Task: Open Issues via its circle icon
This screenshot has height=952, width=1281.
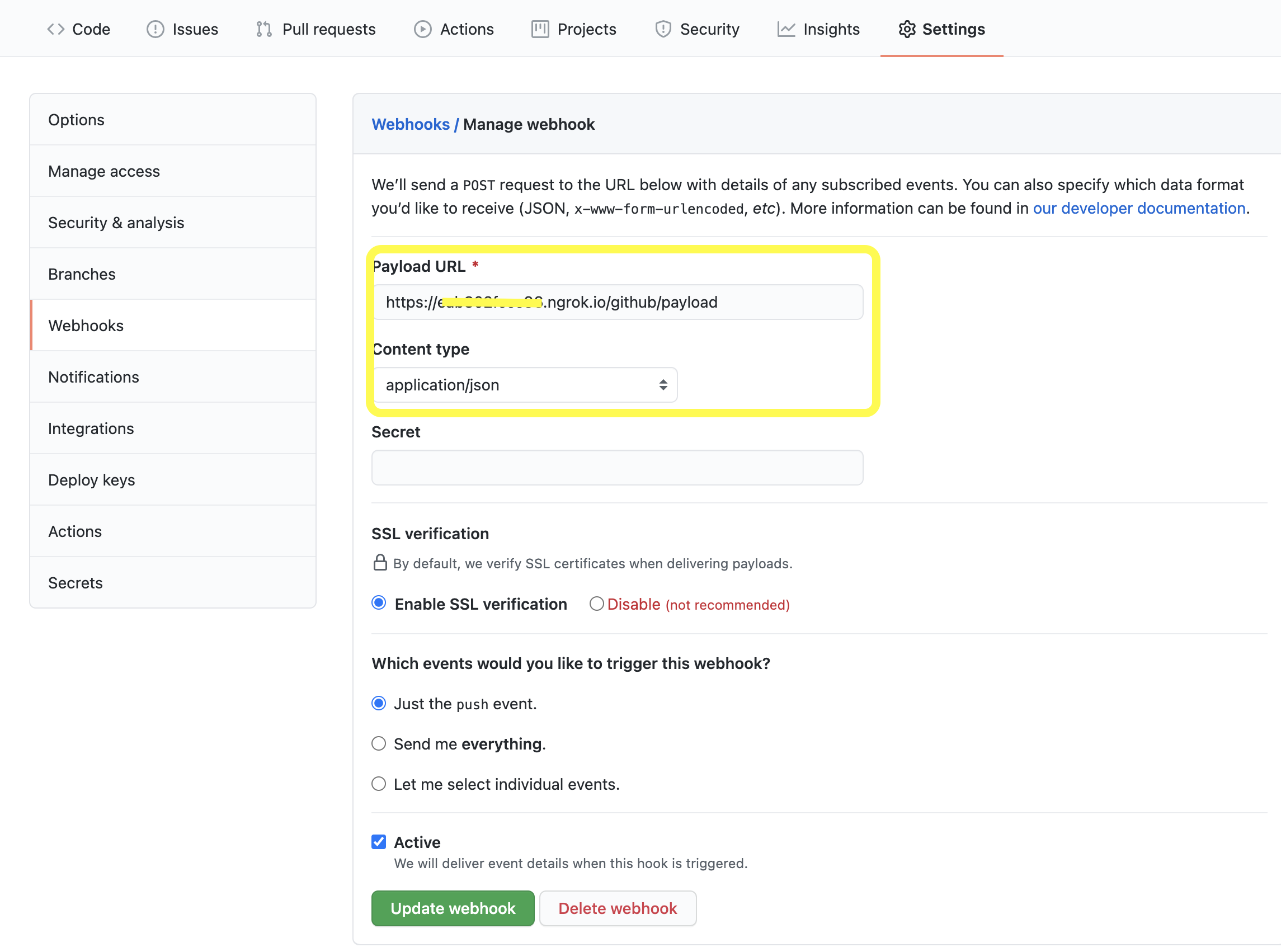Action: pos(155,29)
